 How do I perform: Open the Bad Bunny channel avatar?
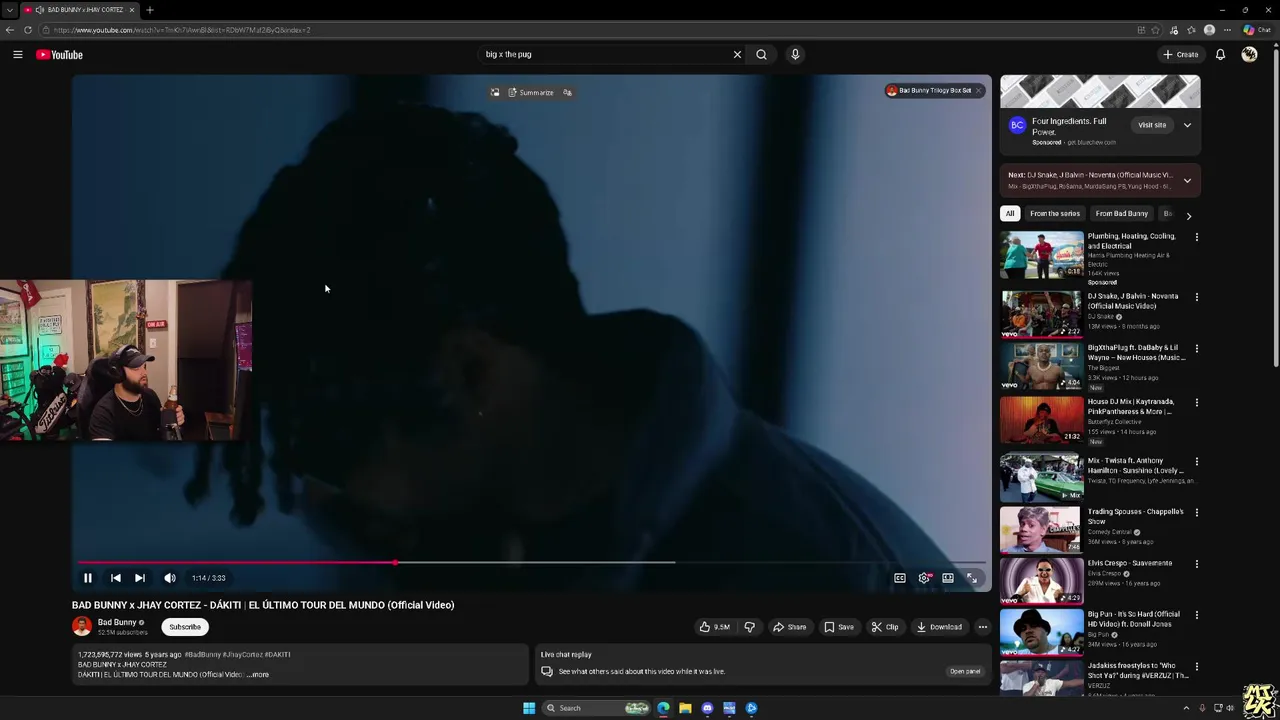pyautogui.click(x=82, y=626)
